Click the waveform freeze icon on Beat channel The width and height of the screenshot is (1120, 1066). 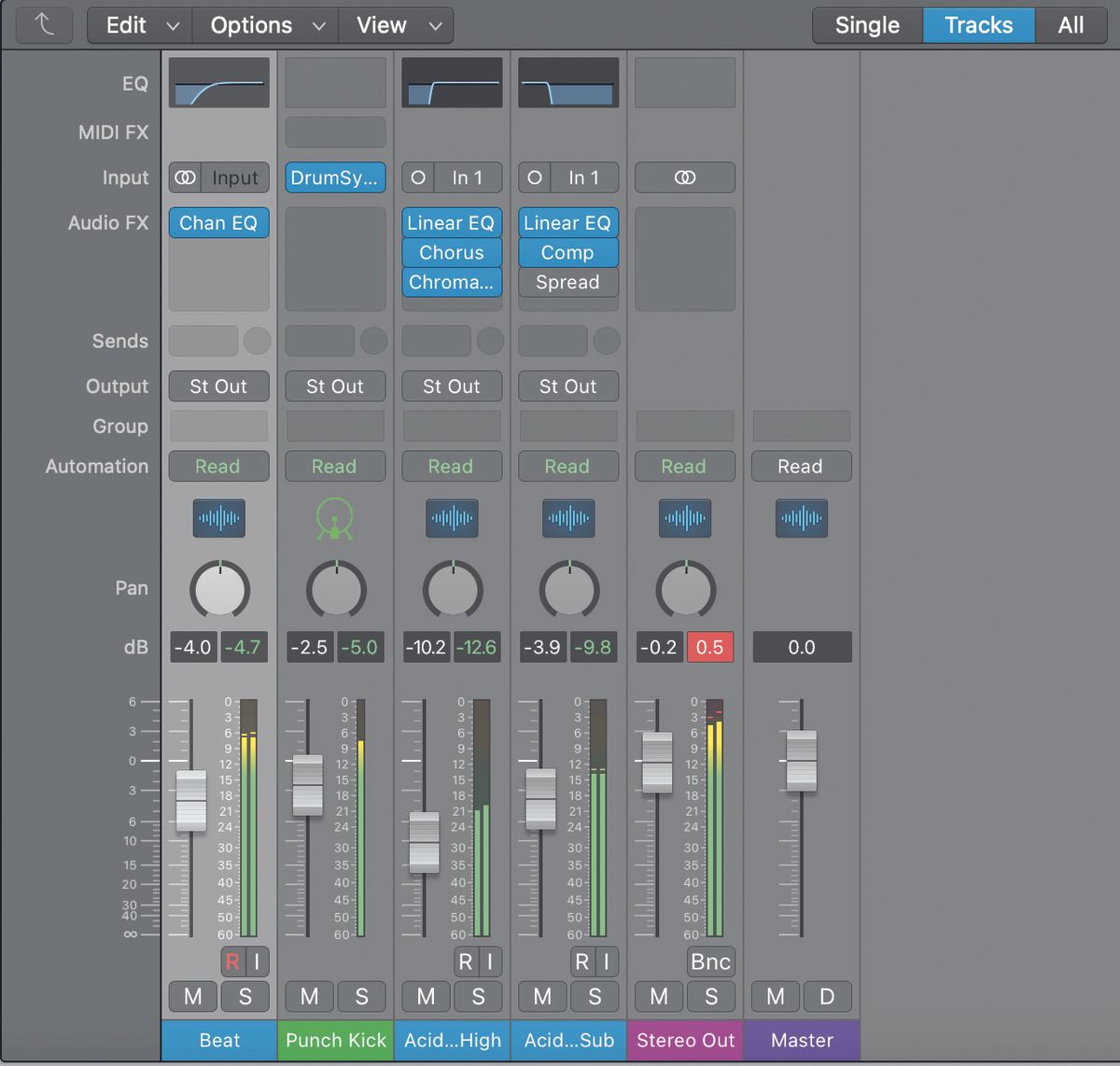click(x=218, y=519)
